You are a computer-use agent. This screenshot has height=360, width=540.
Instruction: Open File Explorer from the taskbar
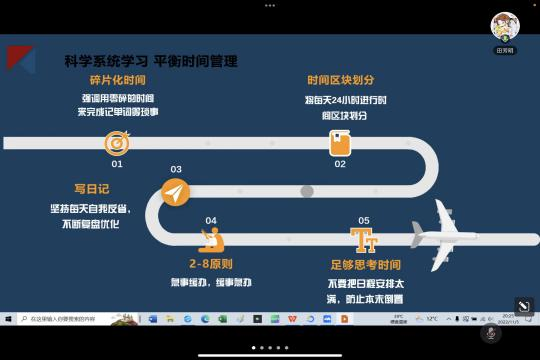point(170,319)
